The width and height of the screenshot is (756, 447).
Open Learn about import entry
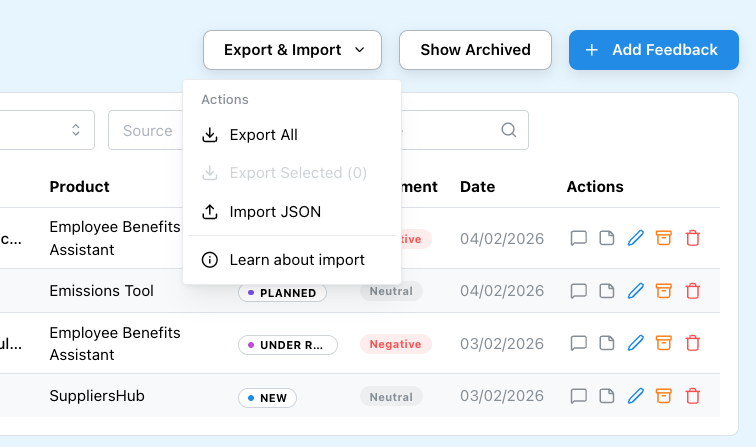(x=296, y=260)
